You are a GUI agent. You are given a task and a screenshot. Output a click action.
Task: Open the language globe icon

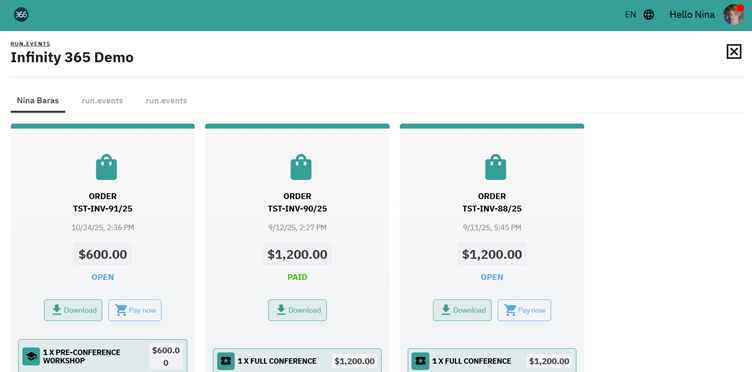click(x=648, y=15)
